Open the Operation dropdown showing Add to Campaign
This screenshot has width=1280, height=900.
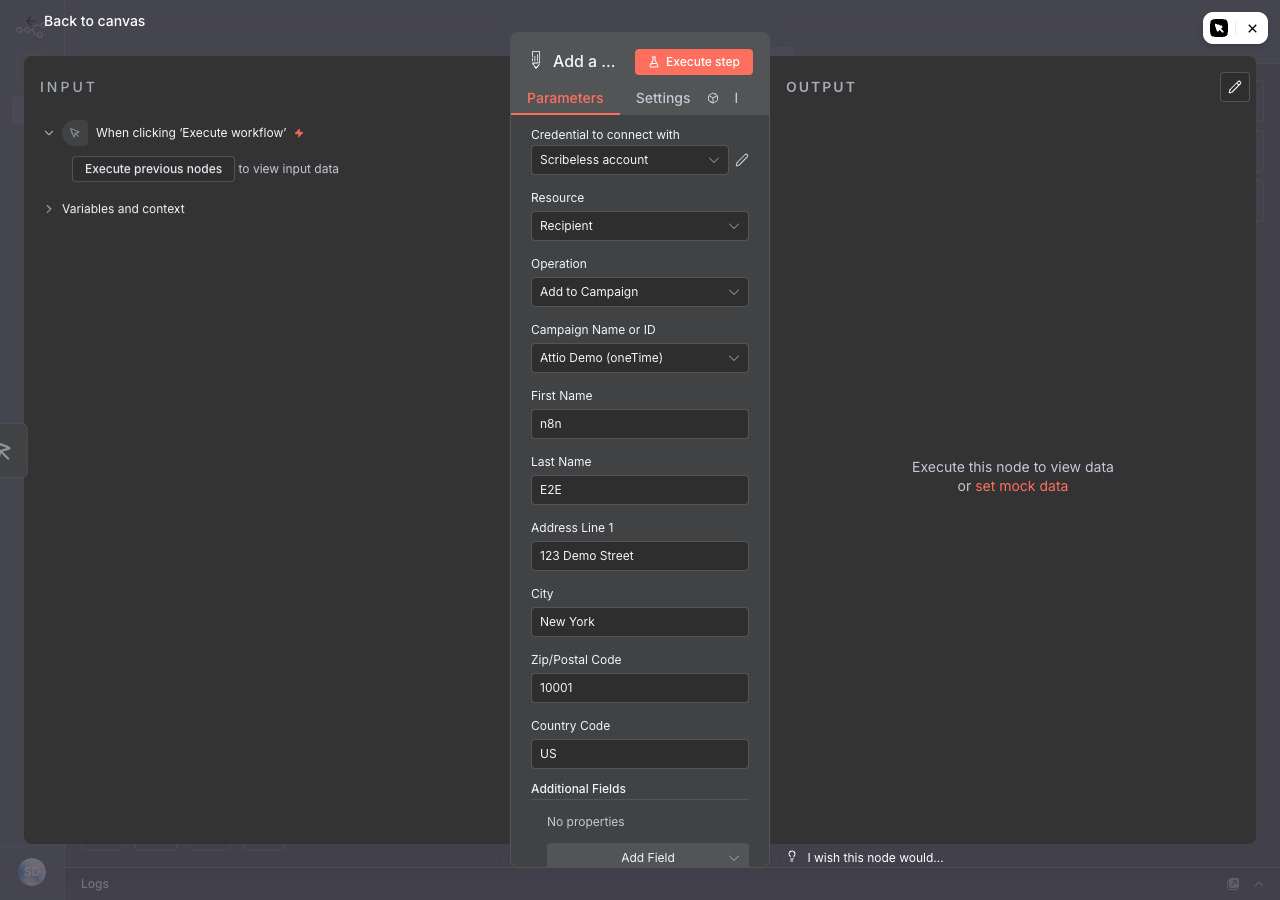click(x=640, y=292)
